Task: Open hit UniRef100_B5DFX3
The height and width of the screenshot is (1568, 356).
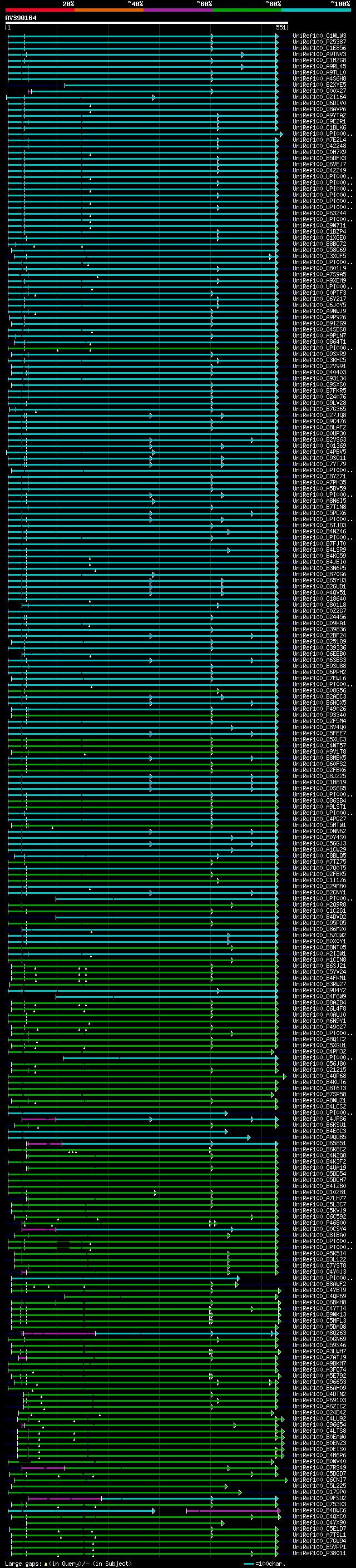Action: click(319, 159)
